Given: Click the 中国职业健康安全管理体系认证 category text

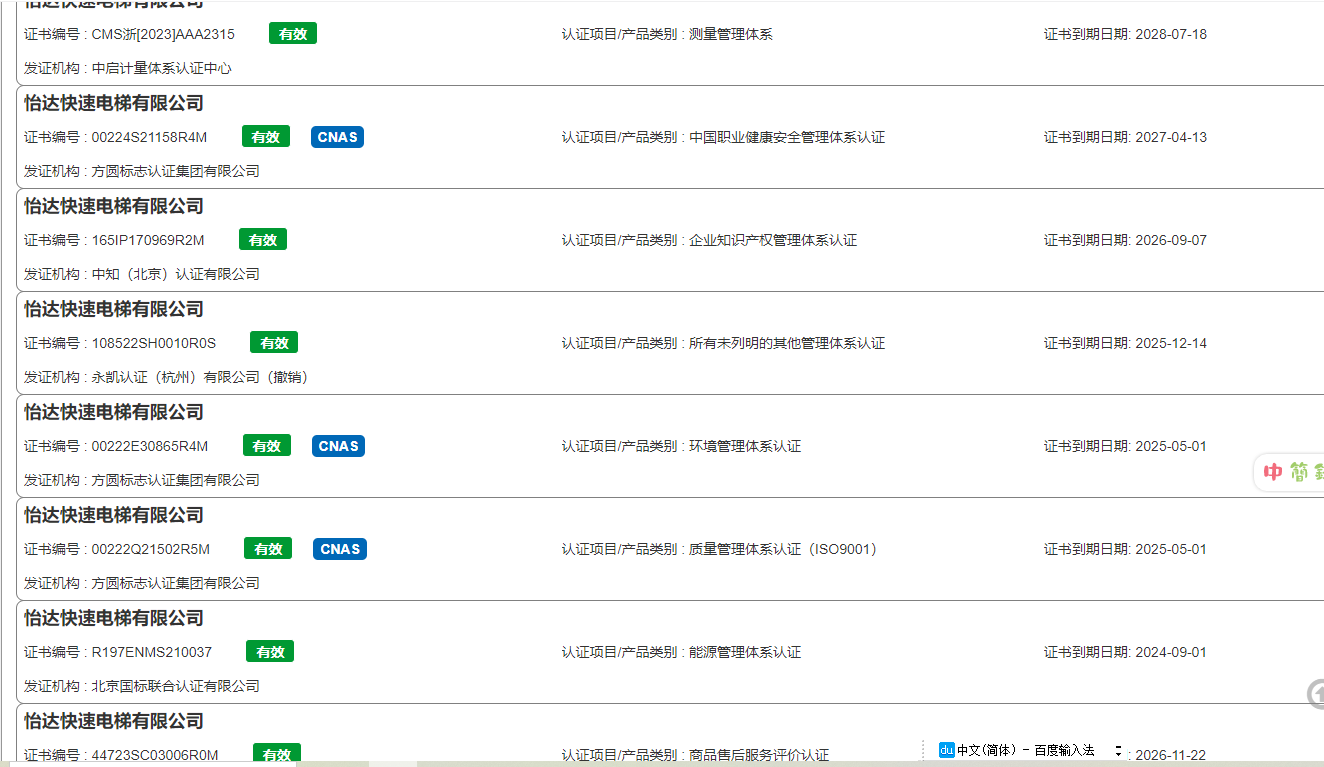Looking at the screenshot, I should point(787,137).
